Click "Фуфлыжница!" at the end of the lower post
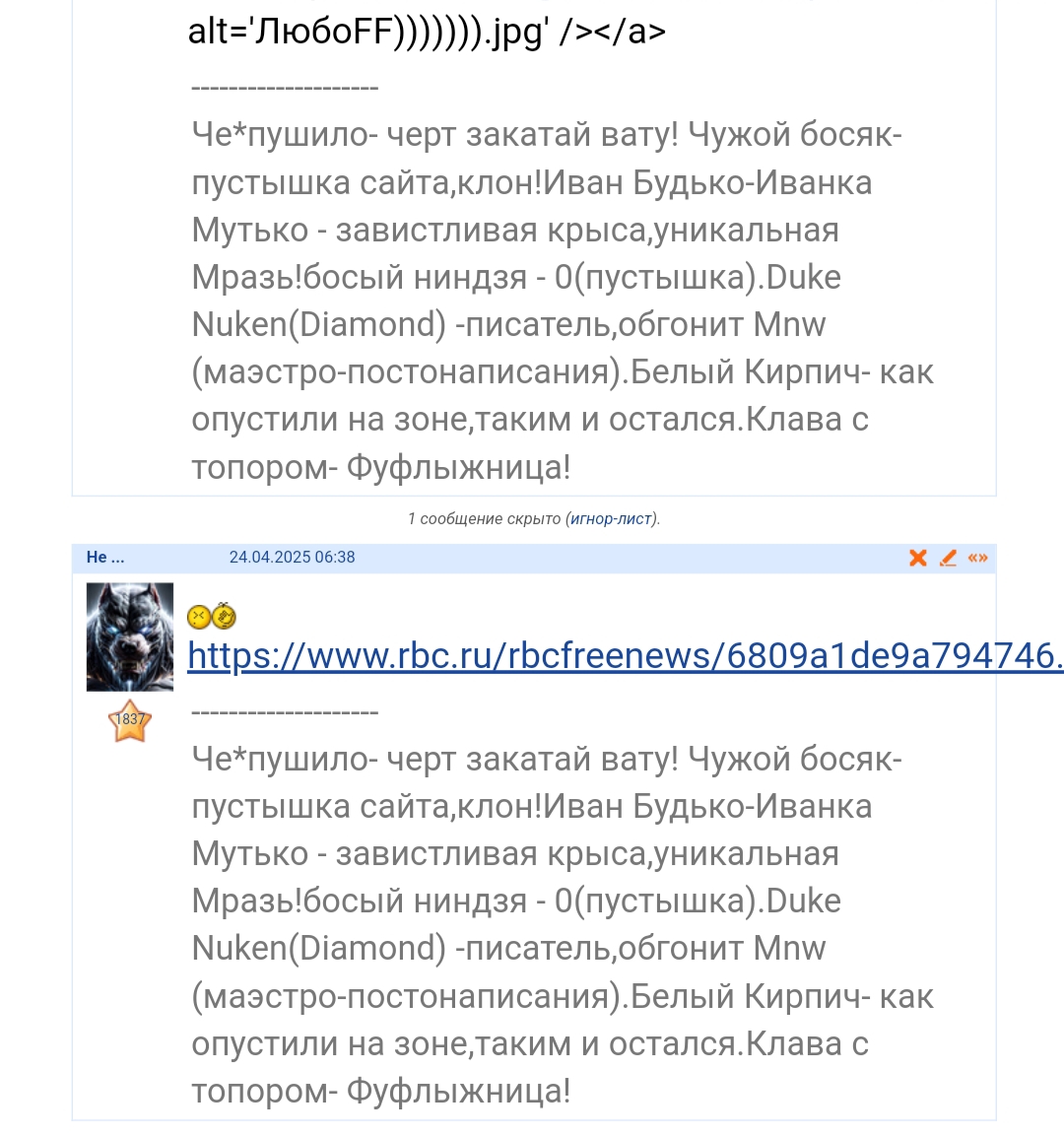The width and height of the screenshot is (1064, 1134). click(458, 1091)
